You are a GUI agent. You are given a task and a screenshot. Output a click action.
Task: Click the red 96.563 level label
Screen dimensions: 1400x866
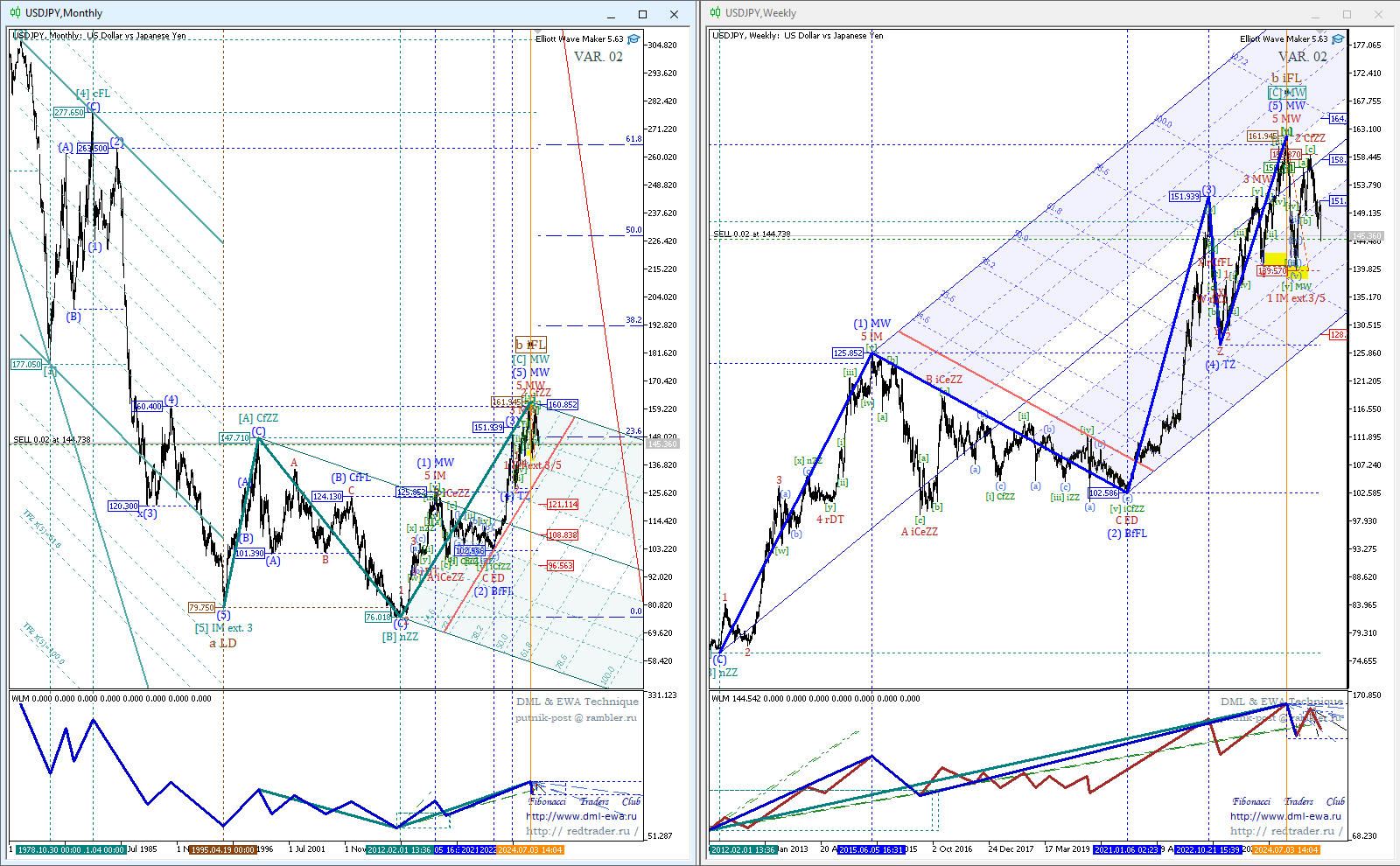[560, 565]
